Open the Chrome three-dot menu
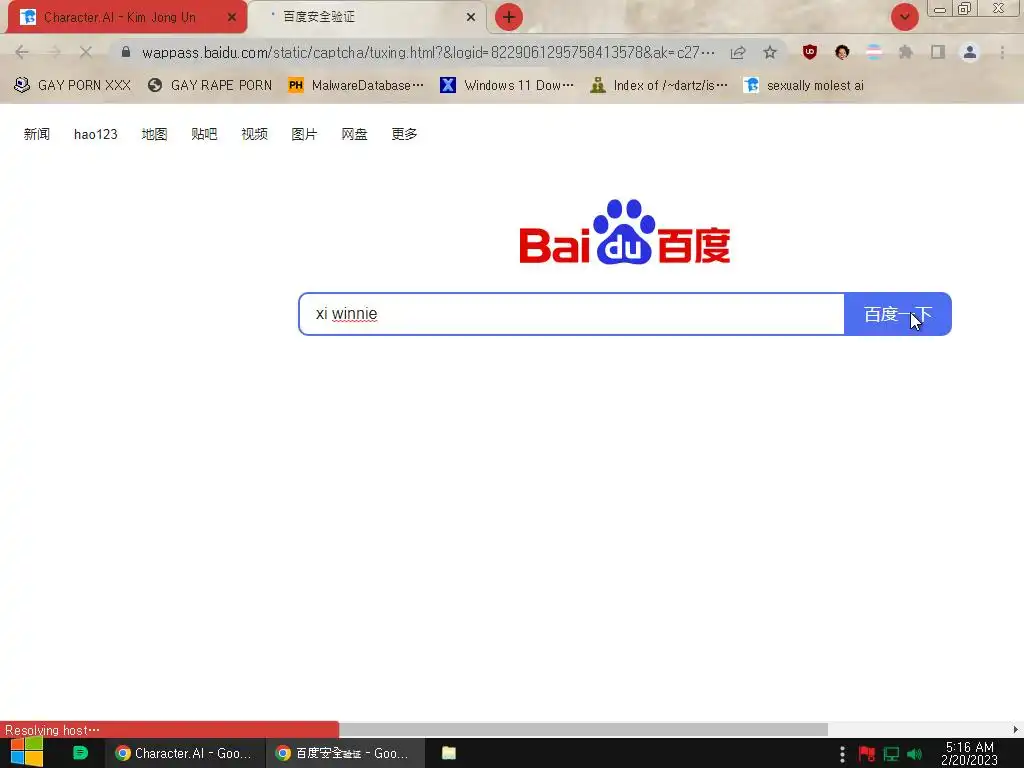The image size is (1024, 768). click(x=1002, y=52)
